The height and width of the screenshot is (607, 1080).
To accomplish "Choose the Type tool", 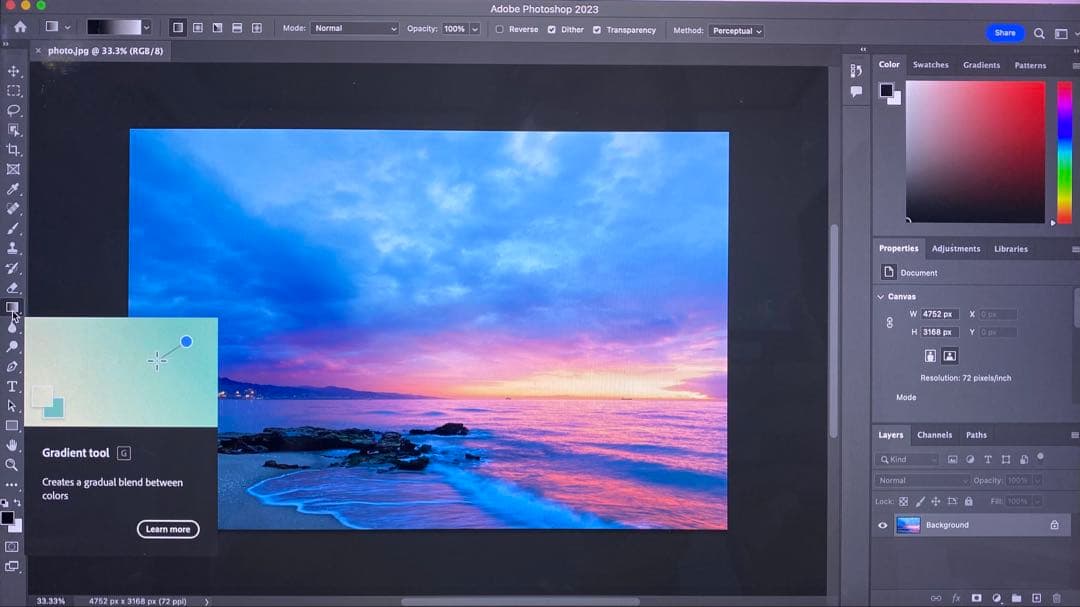I will pos(14,386).
